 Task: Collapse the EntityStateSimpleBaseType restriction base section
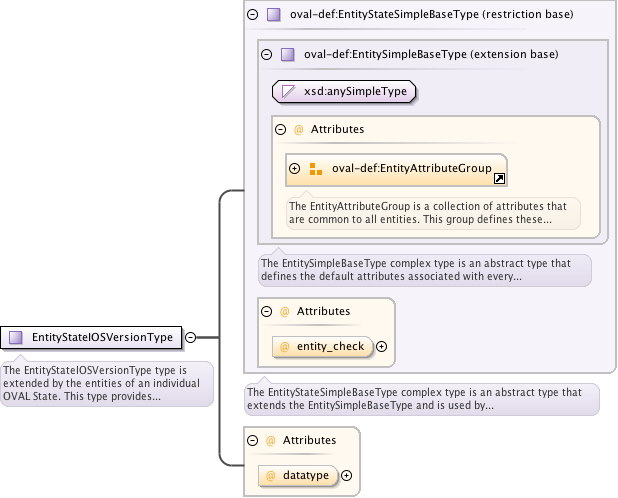[252, 15]
